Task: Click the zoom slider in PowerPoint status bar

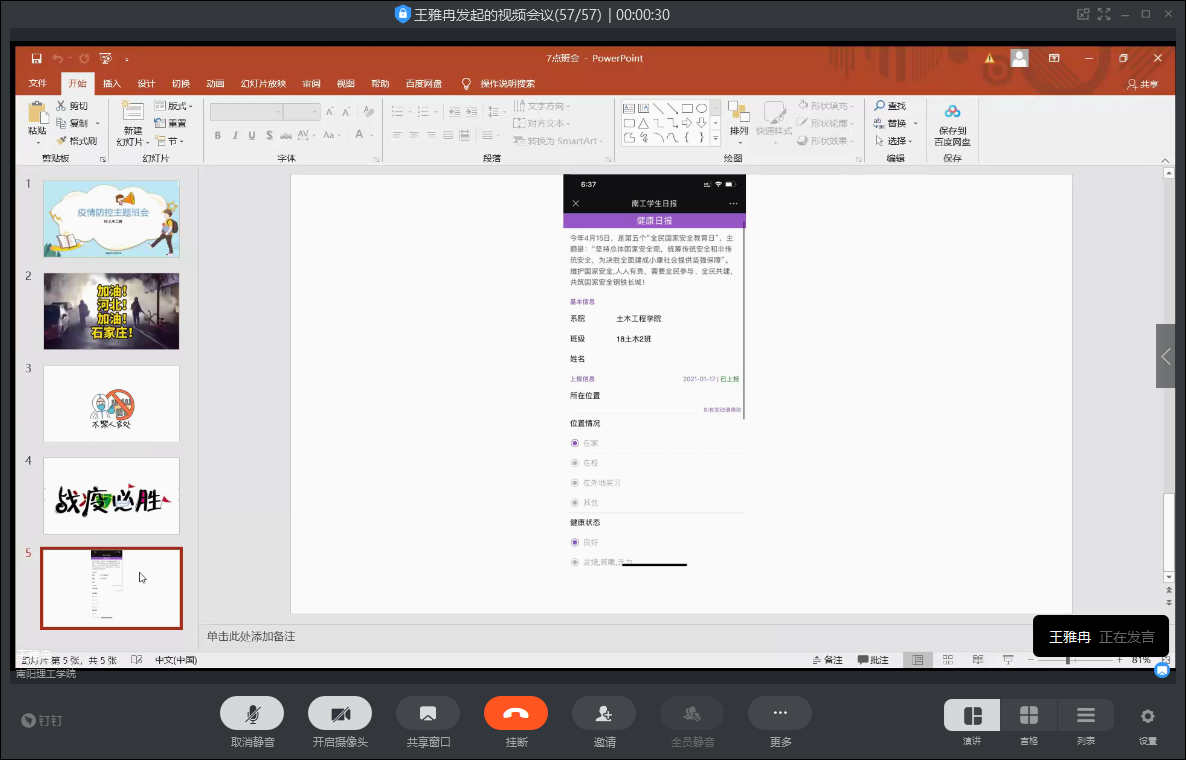Action: click(1068, 661)
